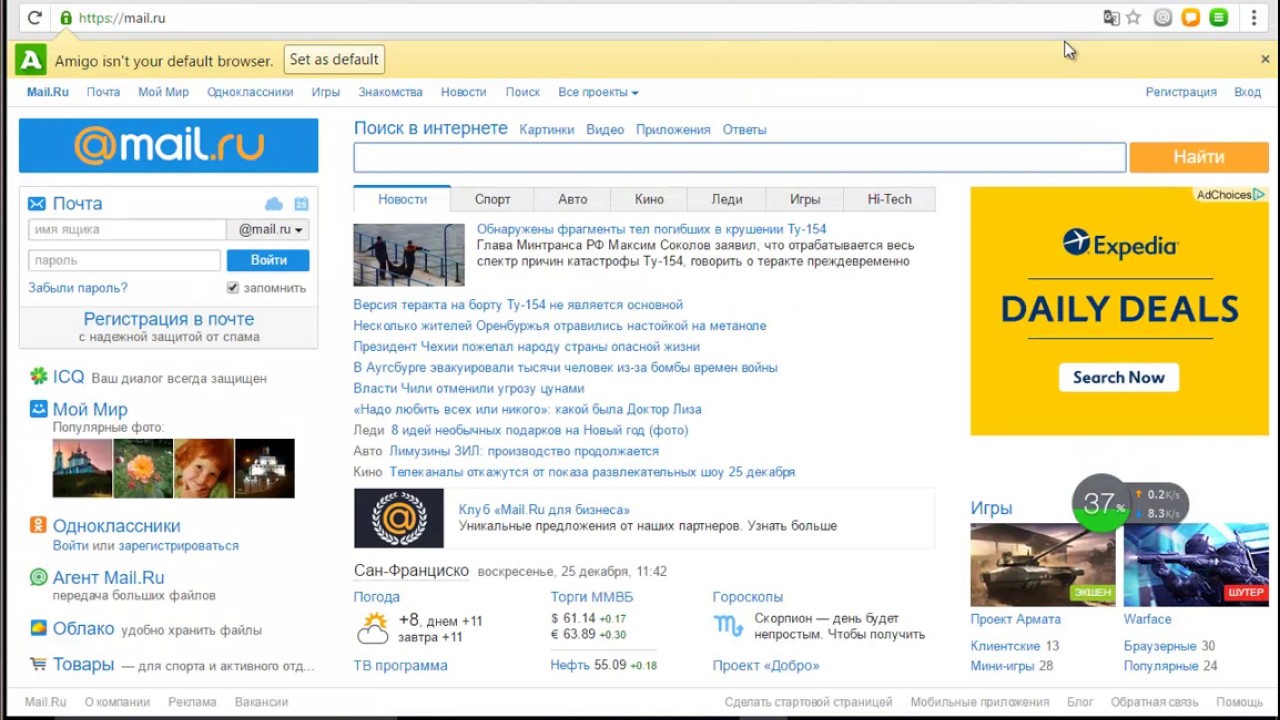This screenshot has width=1280, height=720.
Task: Click the blue Войти login button
Action: [268, 260]
